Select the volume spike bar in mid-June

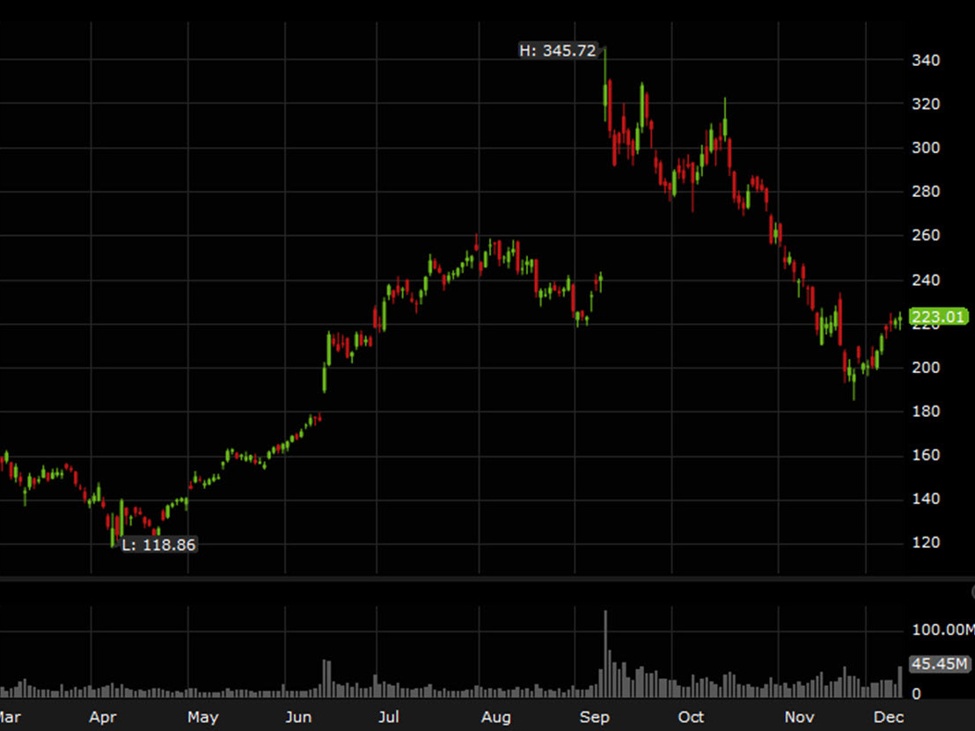click(x=325, y=677)
